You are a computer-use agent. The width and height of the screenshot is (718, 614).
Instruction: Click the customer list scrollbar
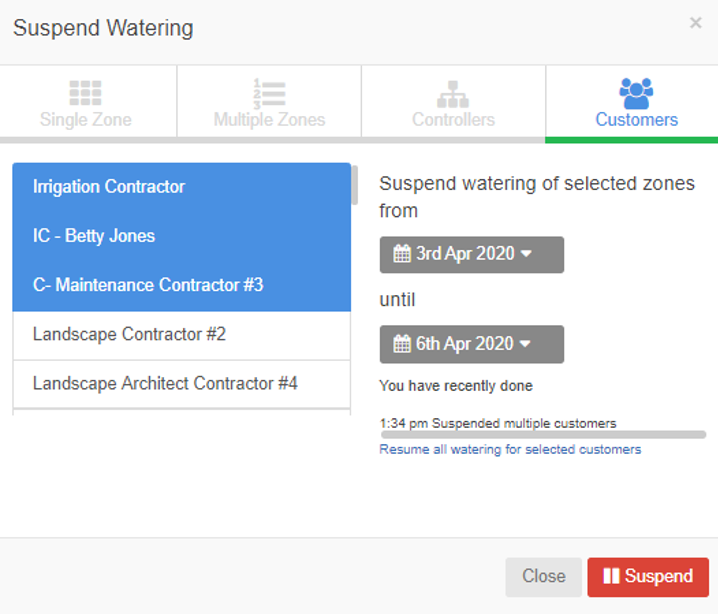pos(354,185)
